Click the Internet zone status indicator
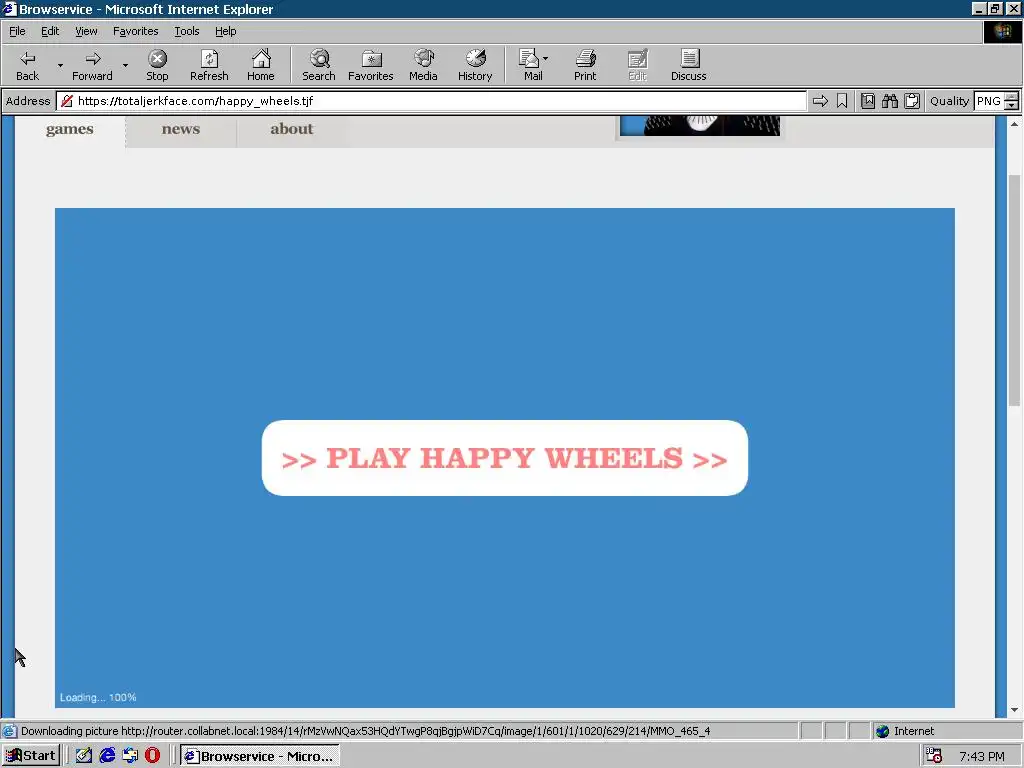This screenshot has width=1024, height=768. tap(905, 731)
